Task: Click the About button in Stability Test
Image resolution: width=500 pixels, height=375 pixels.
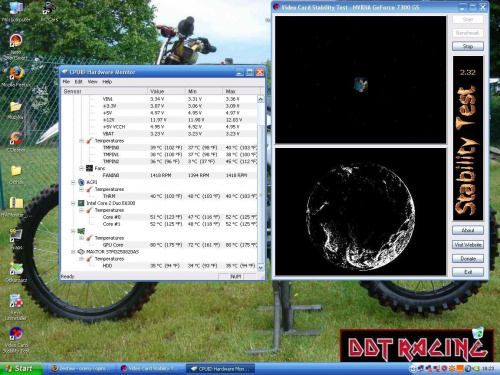Action: [468, 230]
